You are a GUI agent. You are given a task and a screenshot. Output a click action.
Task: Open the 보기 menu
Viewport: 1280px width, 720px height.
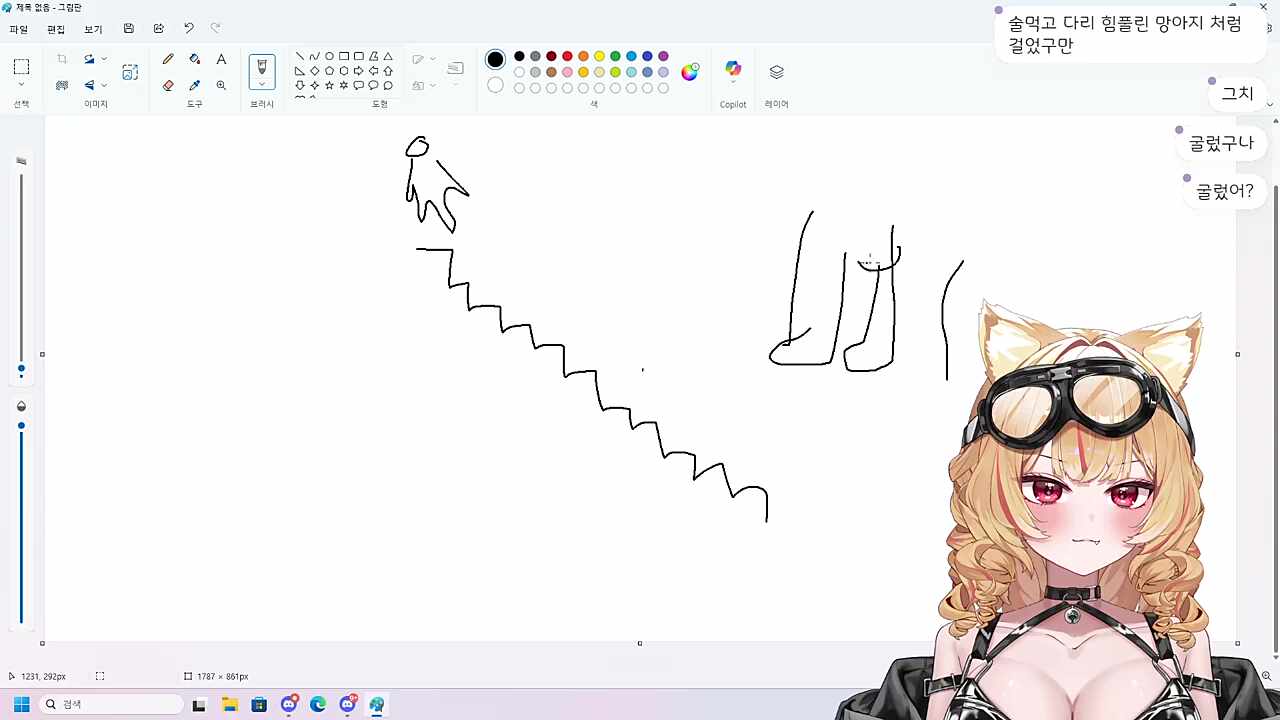pos(93,30)
